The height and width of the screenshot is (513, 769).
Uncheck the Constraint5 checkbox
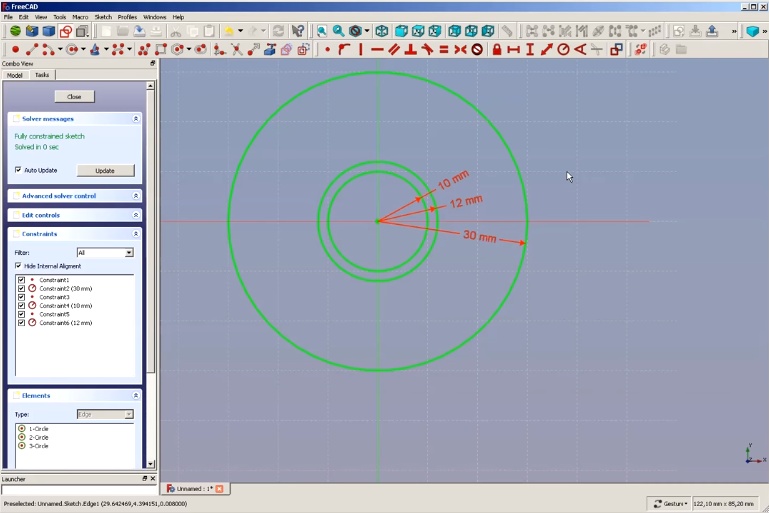point(21,314)
